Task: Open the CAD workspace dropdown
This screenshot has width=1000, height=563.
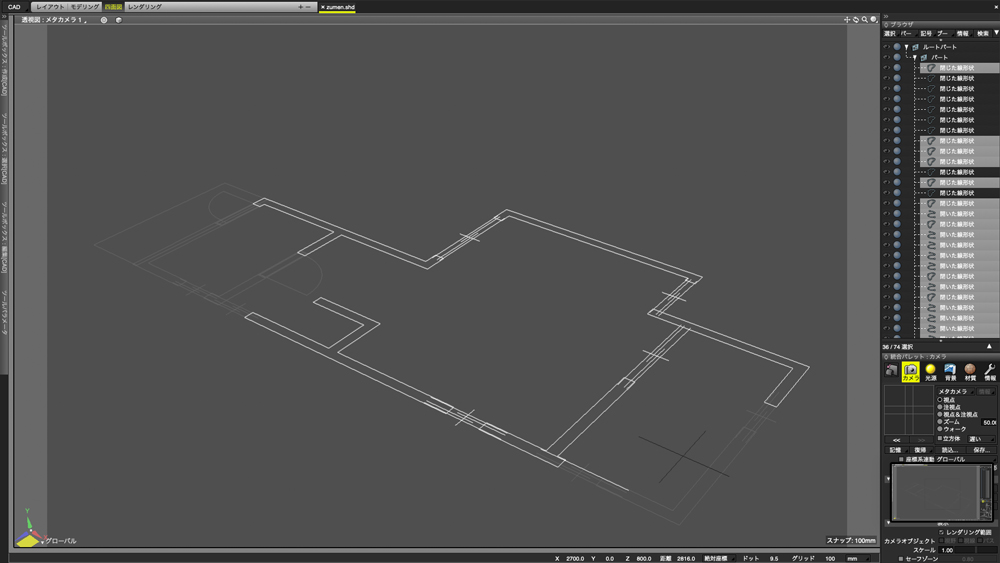Action: coord(15,7)
